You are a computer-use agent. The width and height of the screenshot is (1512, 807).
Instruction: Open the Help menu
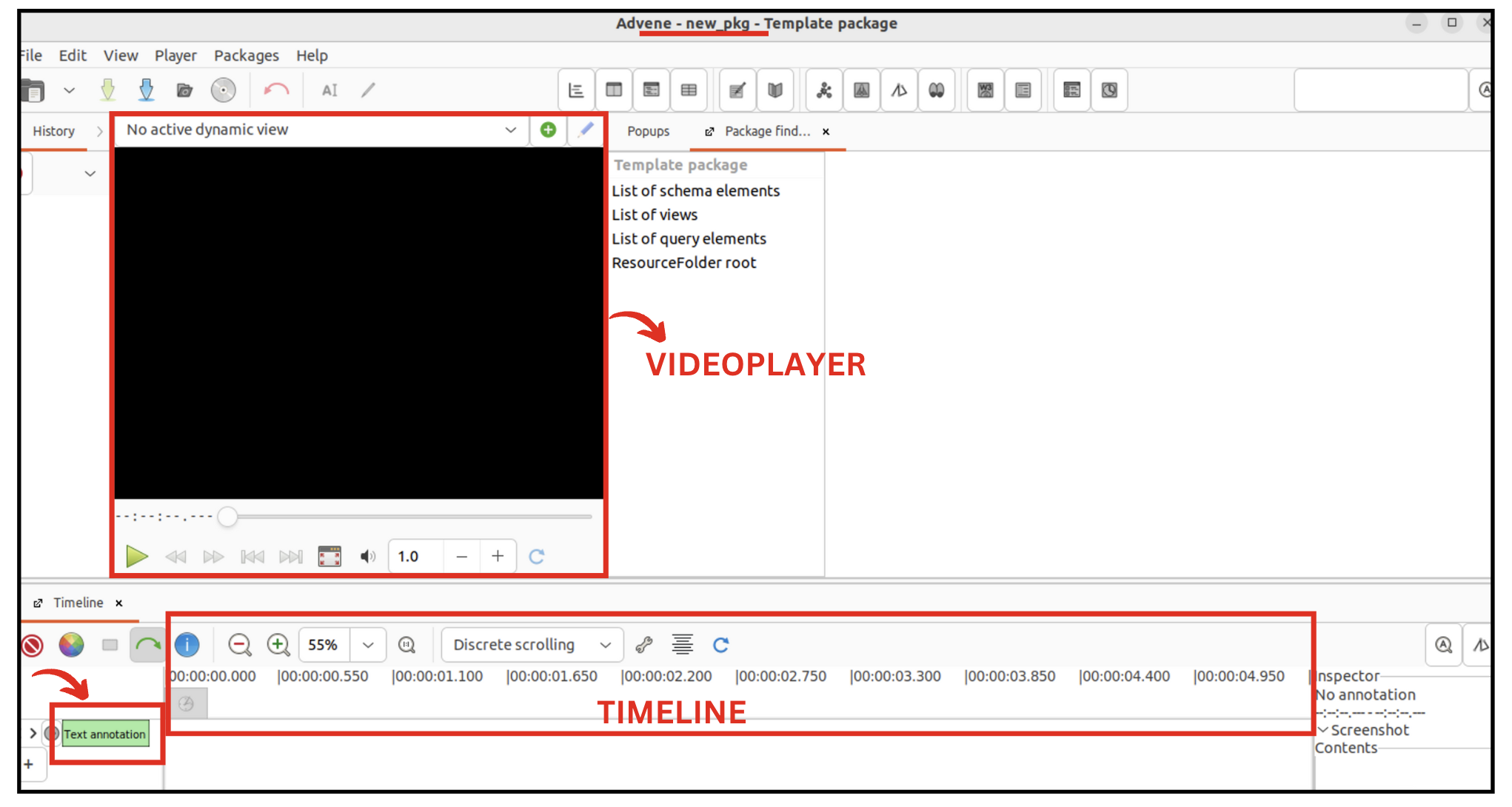coord(312,56)
